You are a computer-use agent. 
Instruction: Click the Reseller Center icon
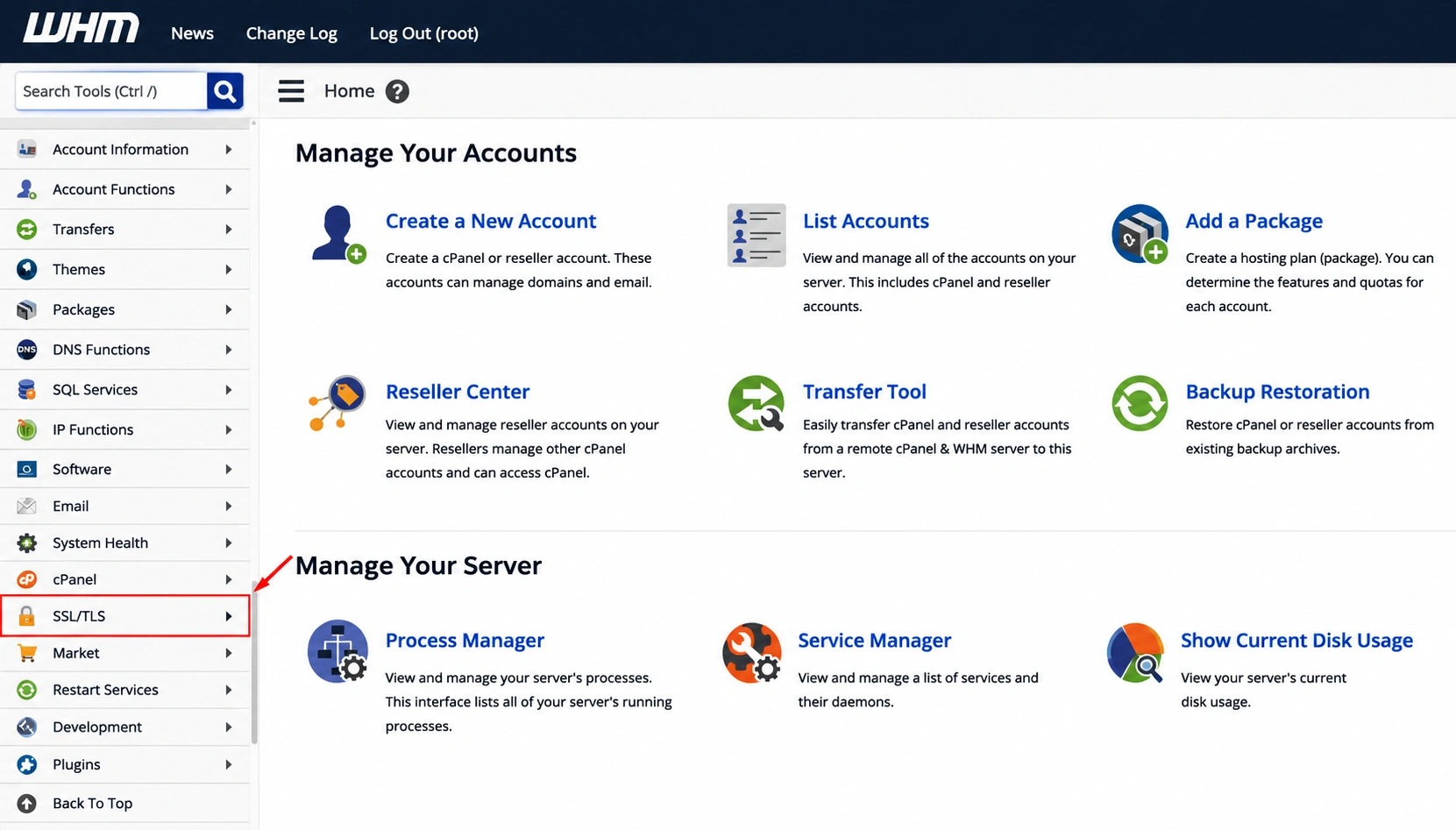tap(337, 403)
